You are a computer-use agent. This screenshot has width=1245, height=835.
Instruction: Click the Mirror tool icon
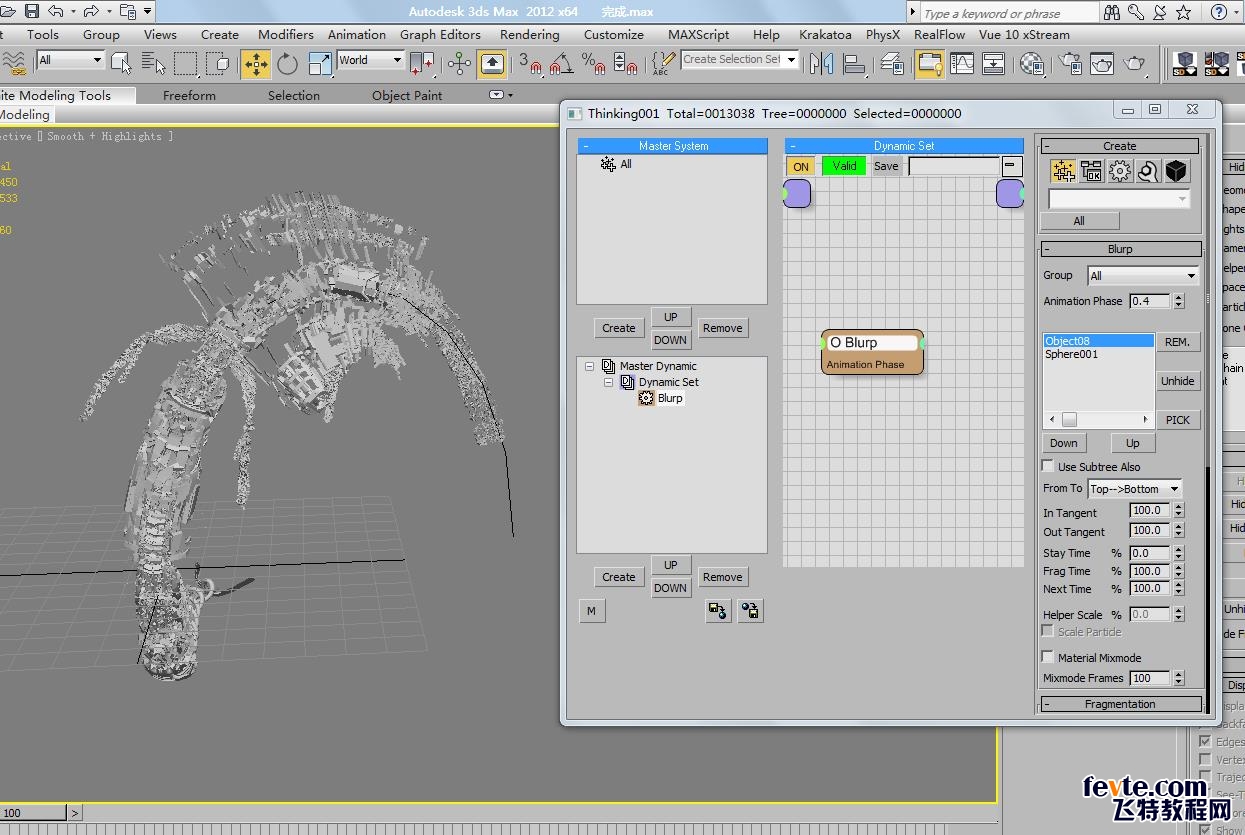pyautogui.click(x=821, y=64)
